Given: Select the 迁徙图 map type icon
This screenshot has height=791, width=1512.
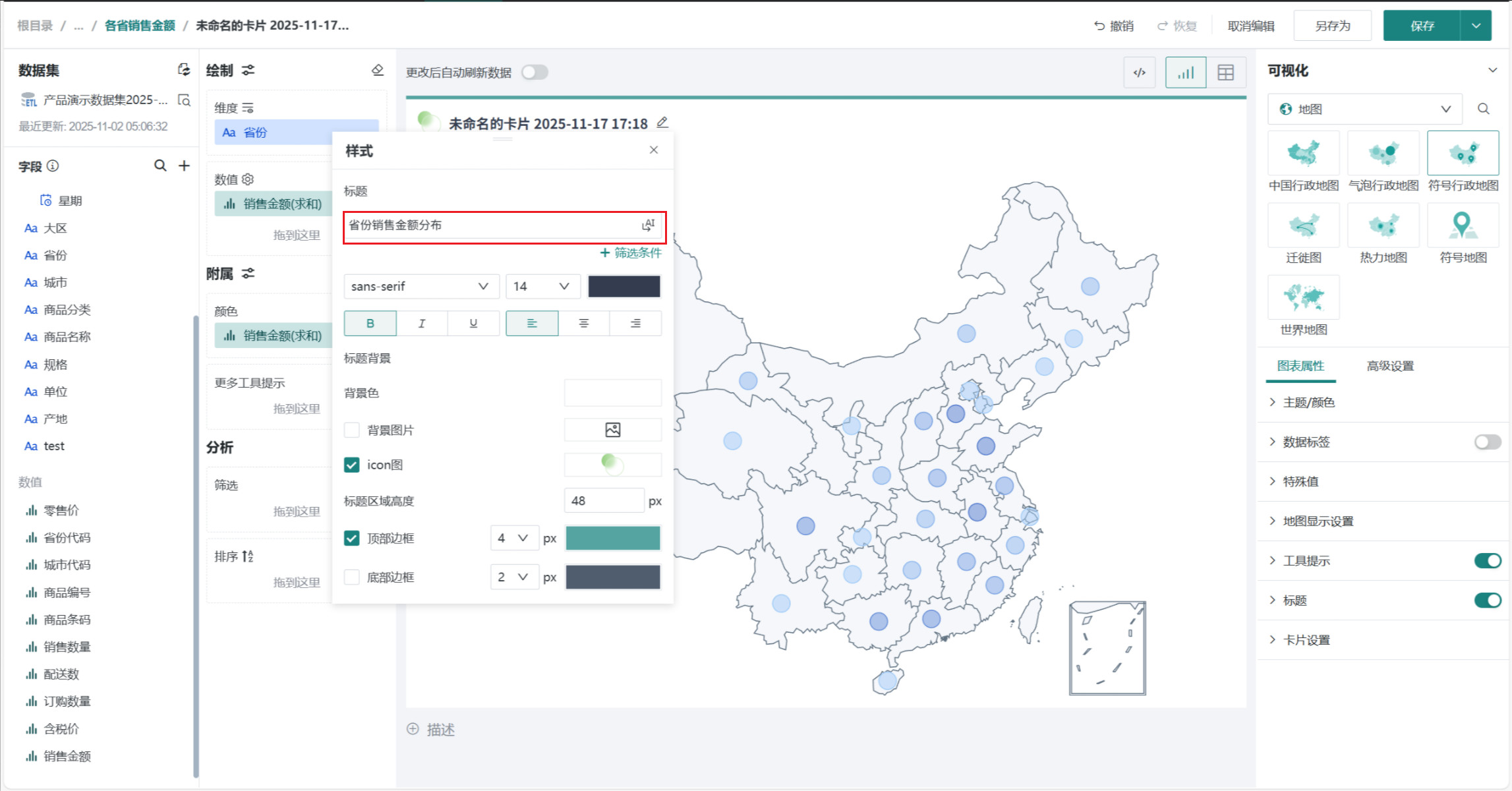Looking at the screenshot, I should click(x=1303, y=226).
